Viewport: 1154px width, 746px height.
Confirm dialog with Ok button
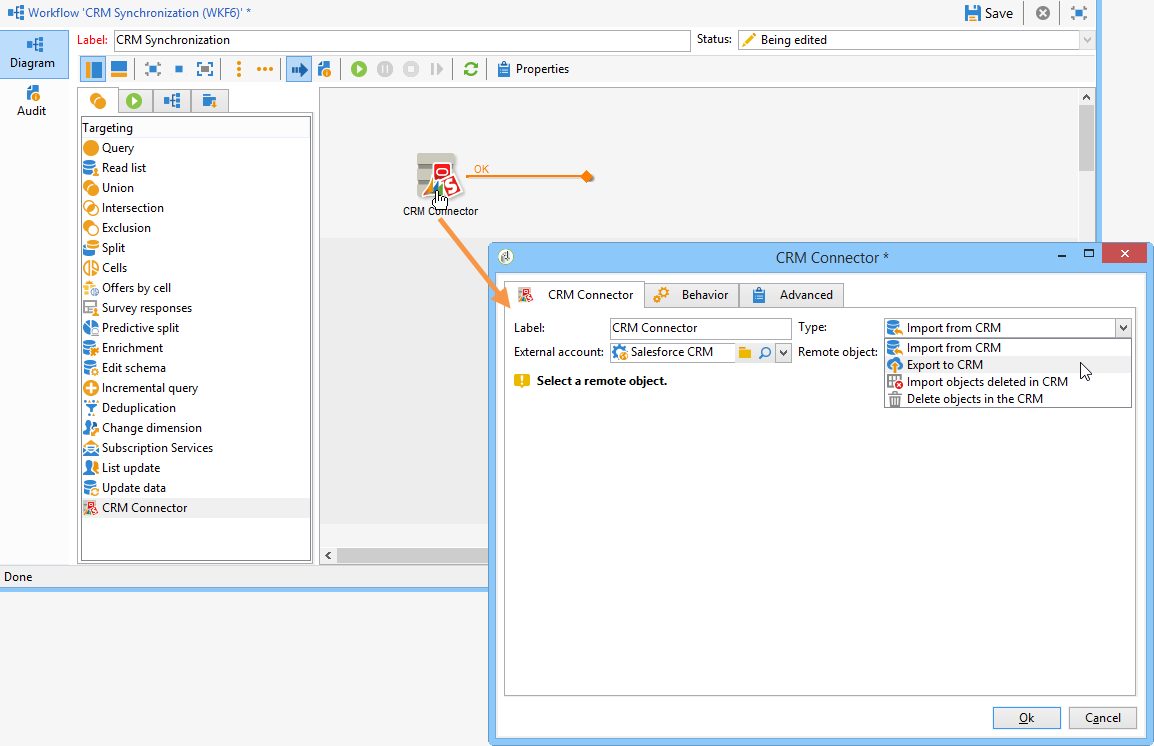tap(1027, 718)
